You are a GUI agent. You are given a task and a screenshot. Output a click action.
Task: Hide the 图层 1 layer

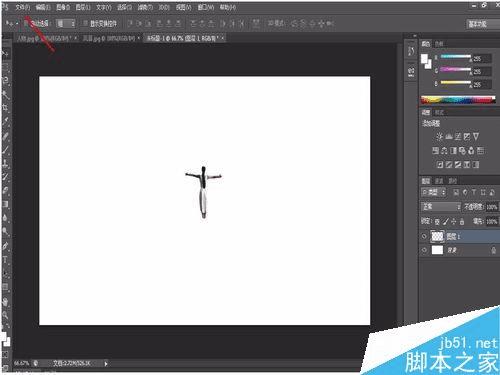[424, 236]
